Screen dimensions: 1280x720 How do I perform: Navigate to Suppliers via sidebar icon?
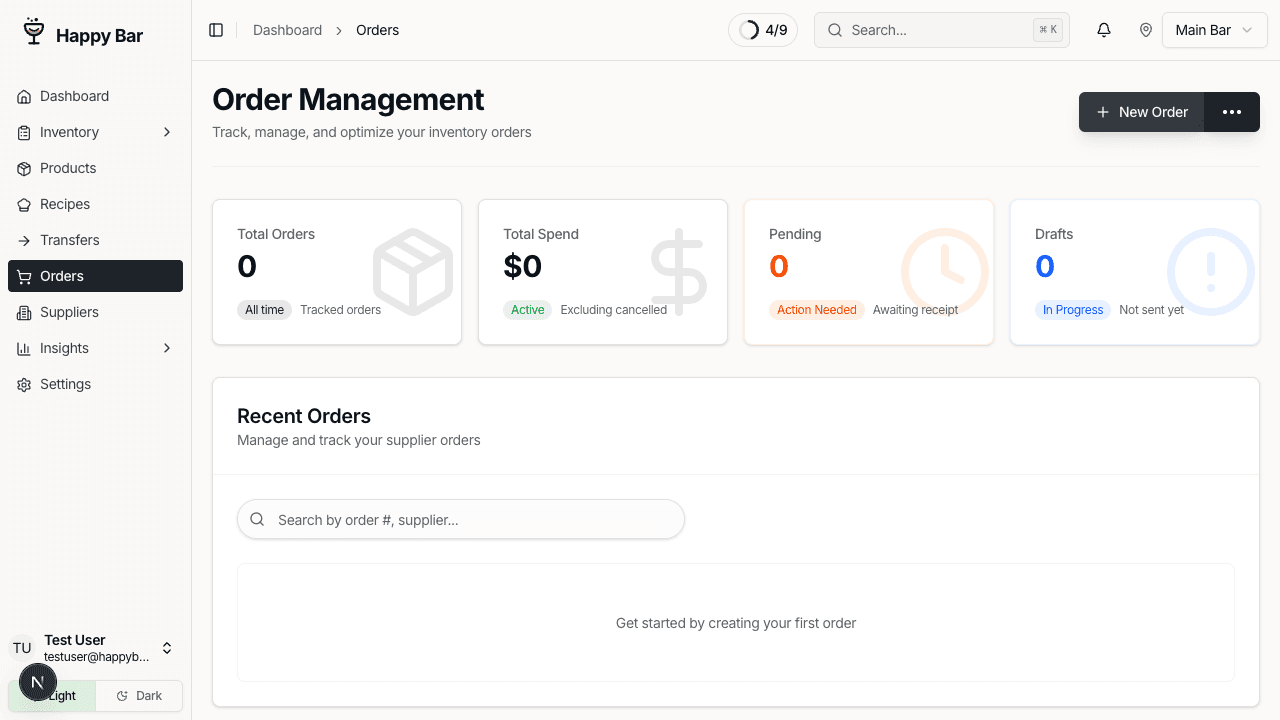23,312
